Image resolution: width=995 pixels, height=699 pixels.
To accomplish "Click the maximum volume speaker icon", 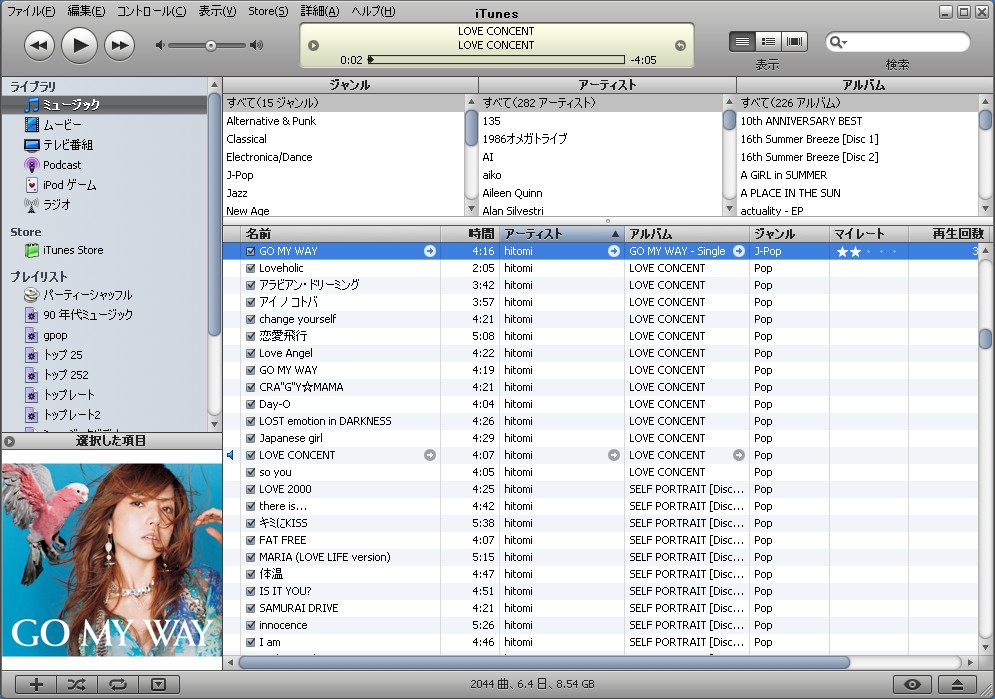I will [x=256, y=45].
